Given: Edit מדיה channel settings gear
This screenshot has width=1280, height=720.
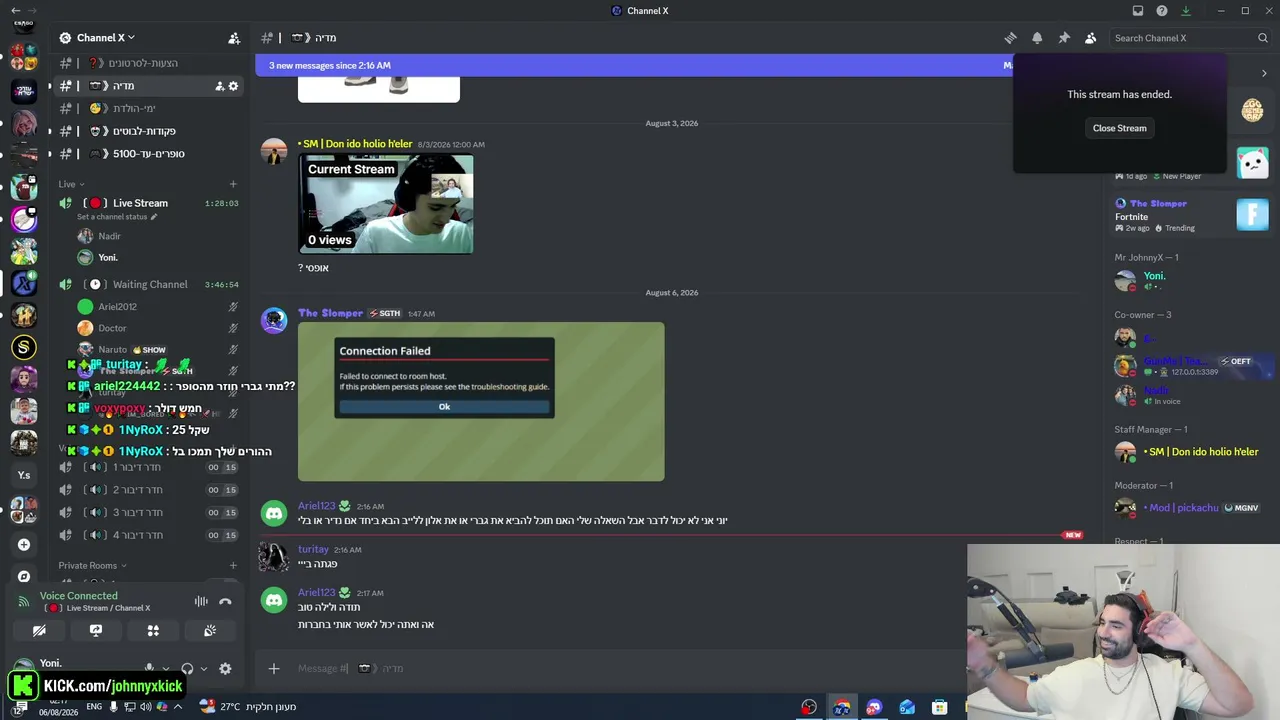Looking at the screenshot, I should click(233, 86).
